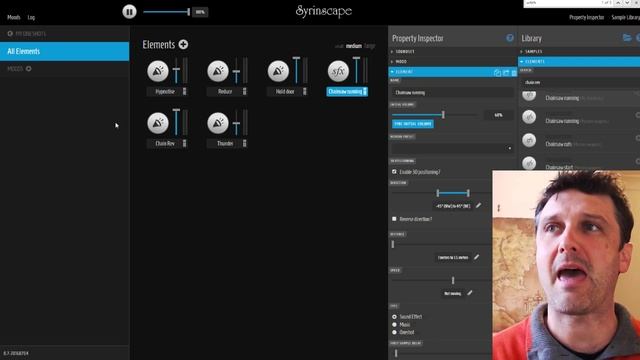
Task: Edit the element name field
Action: click(x=452, y=93)
